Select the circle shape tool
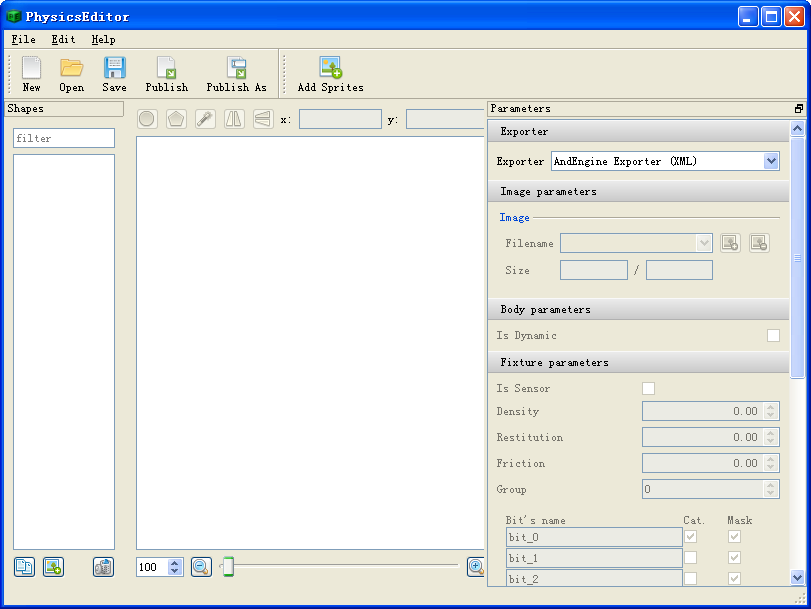 tap(147, 119)
